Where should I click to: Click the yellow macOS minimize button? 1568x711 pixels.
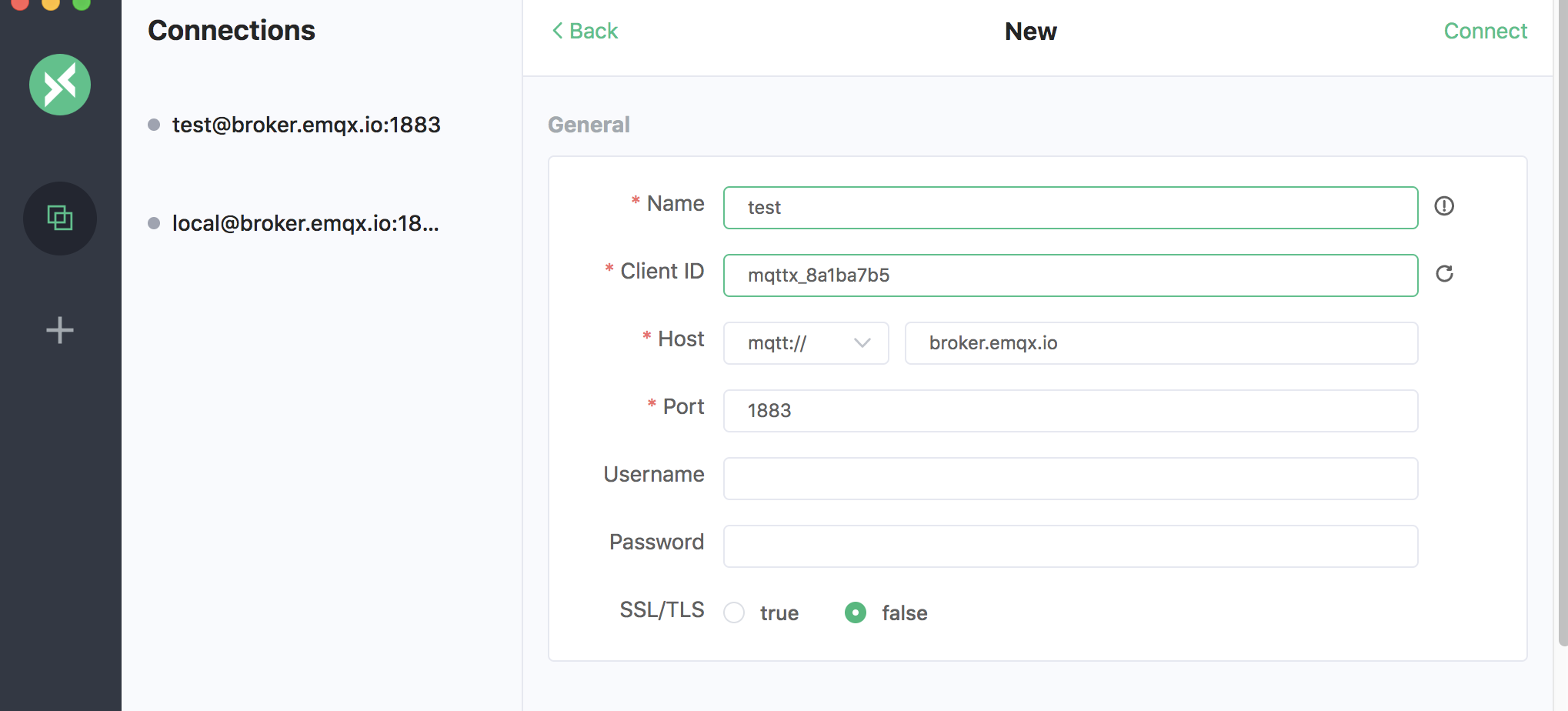pos(51,3)
